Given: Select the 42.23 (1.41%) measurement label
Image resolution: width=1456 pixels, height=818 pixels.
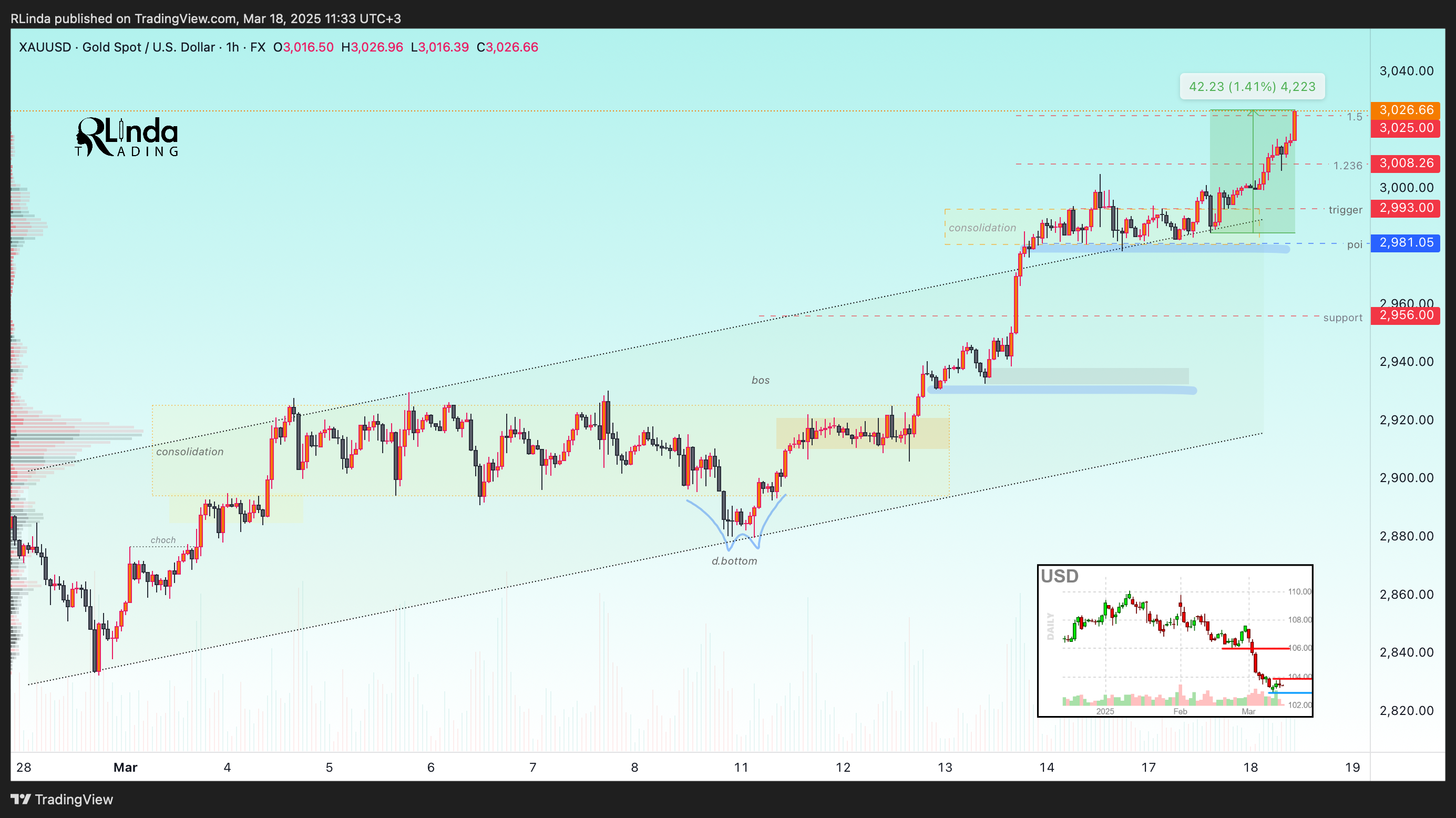Looking at the screenshot, I should [x=1252, y=87].
